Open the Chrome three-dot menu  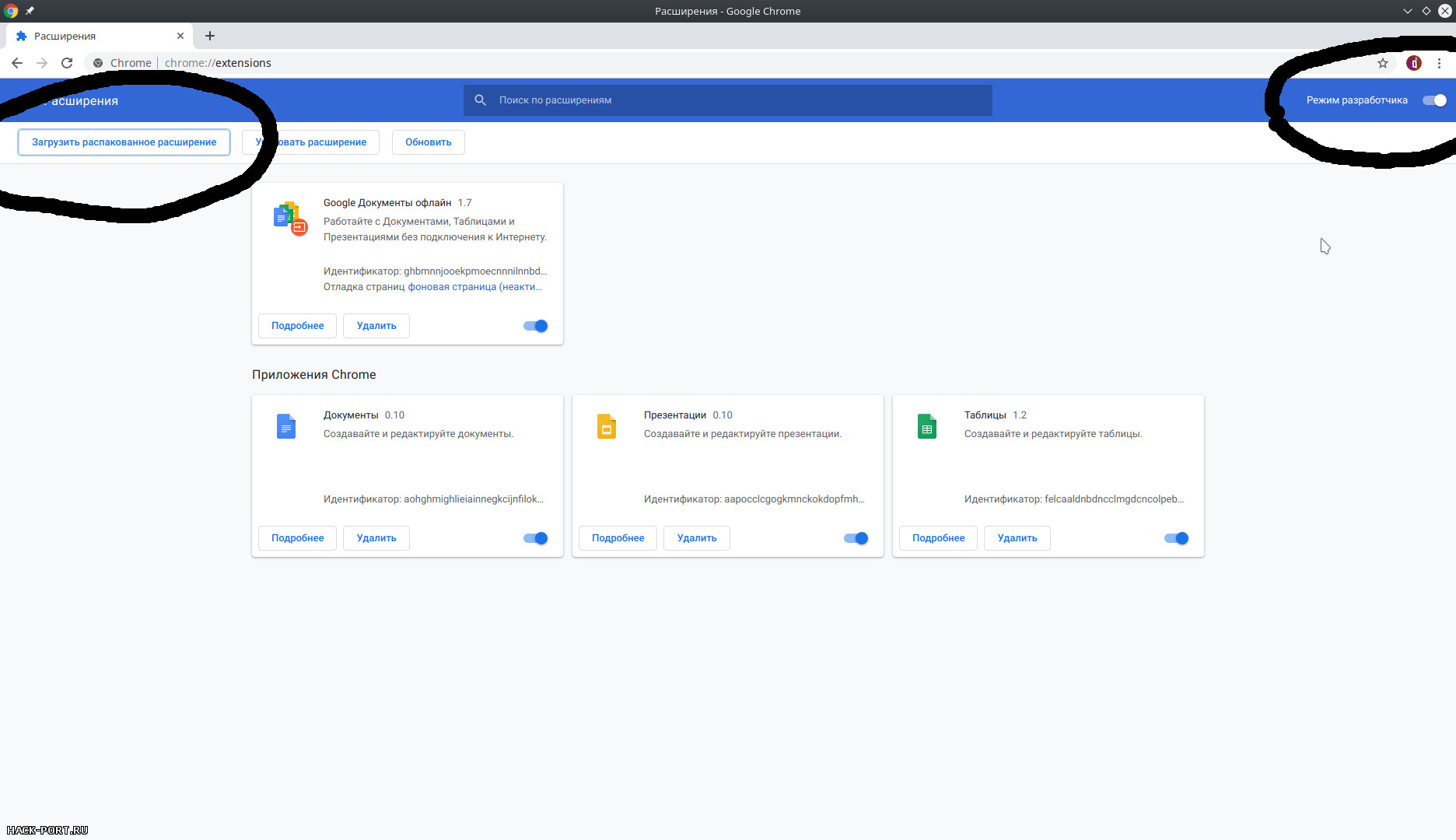(1439, 63)
